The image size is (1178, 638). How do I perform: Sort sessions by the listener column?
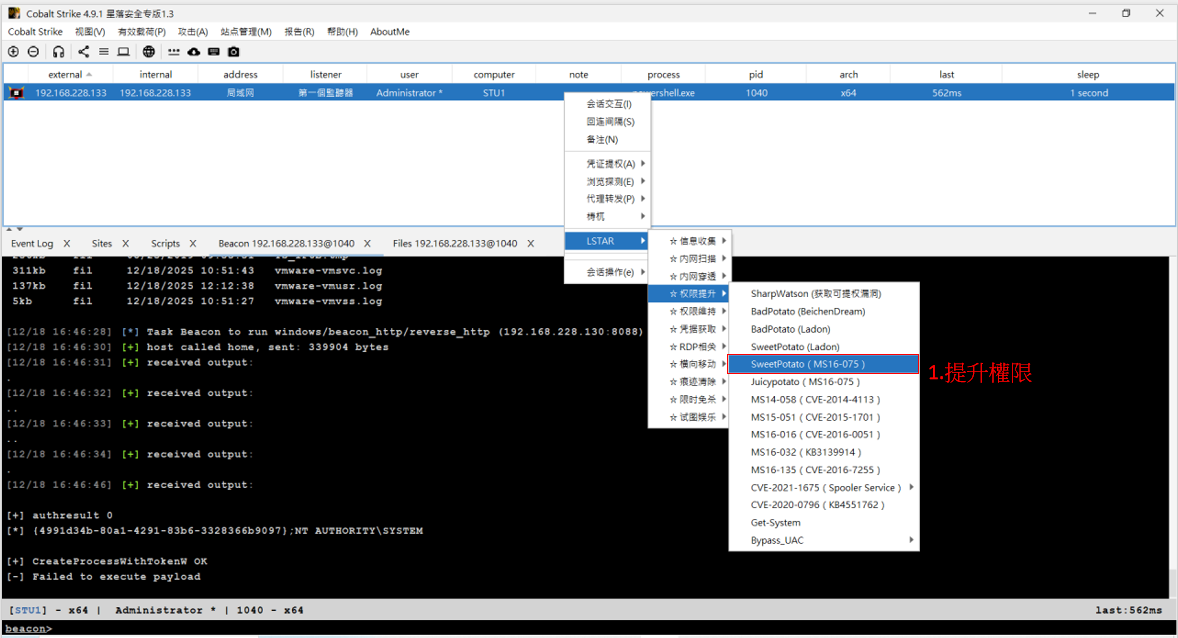pos(325,74)
